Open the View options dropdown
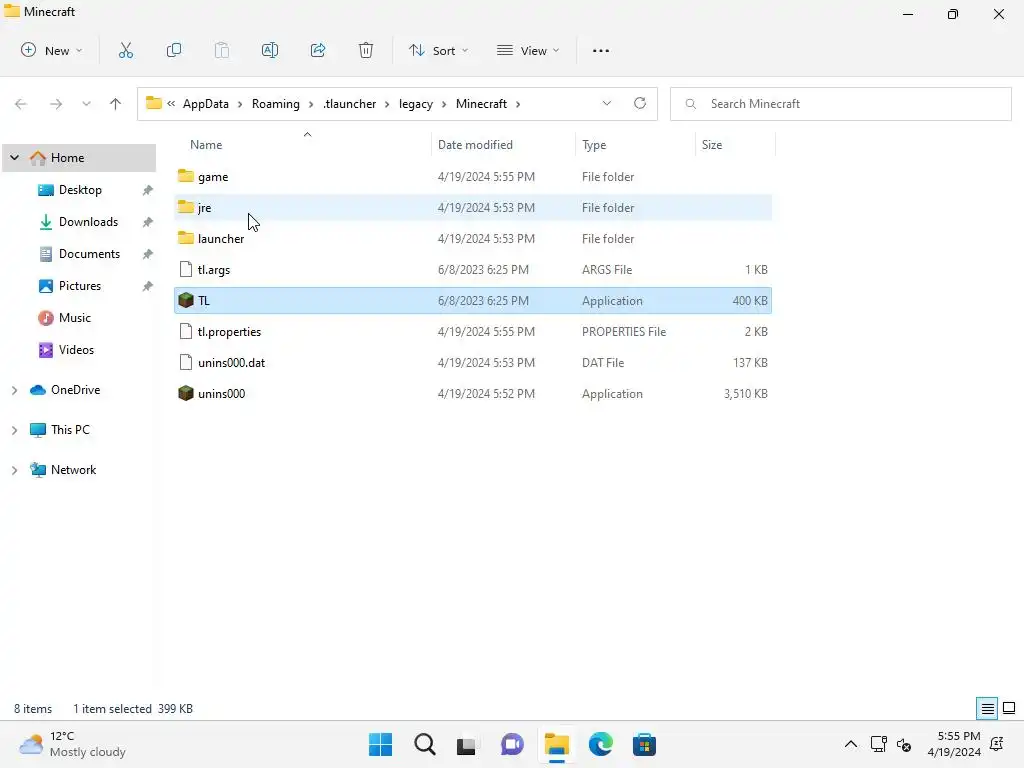 [528, 50]
